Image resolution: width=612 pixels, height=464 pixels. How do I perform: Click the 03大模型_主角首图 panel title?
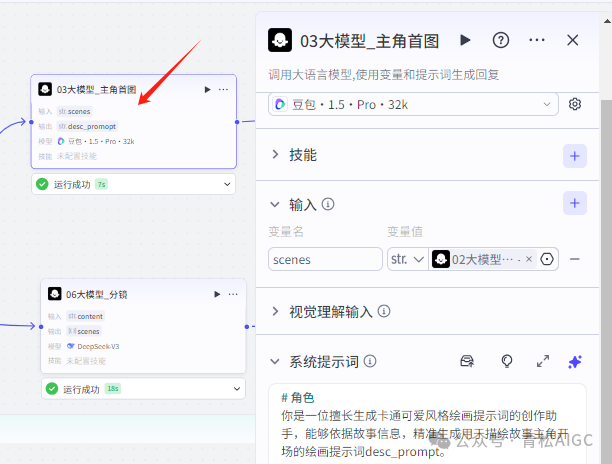[369, 41]
